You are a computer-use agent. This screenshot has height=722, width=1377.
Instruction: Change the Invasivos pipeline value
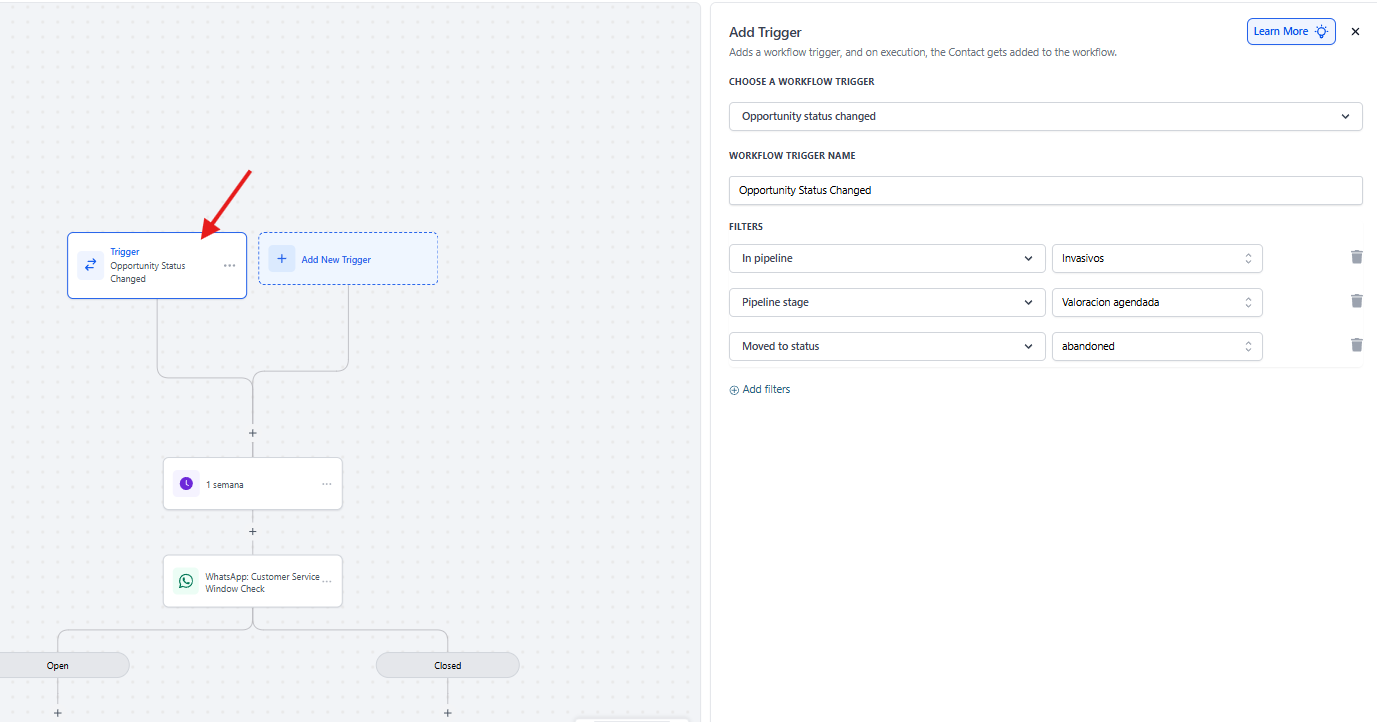[1156, 258]
